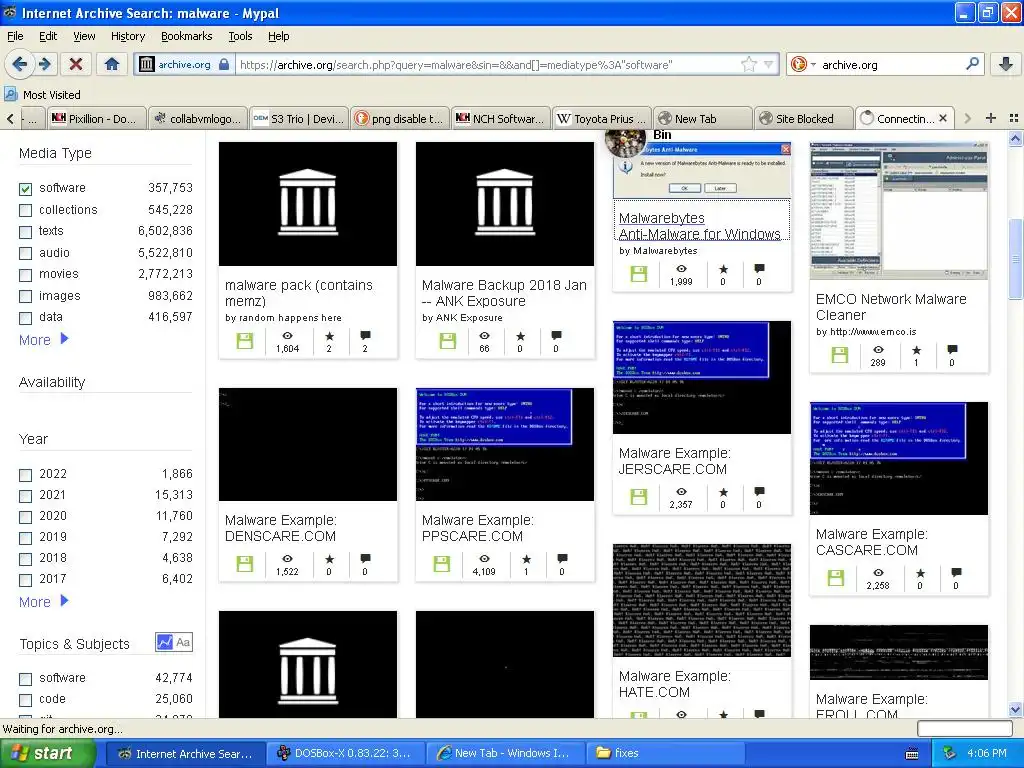Check the movies media type checkbox
1024x768 pixels.
[25, 275]
